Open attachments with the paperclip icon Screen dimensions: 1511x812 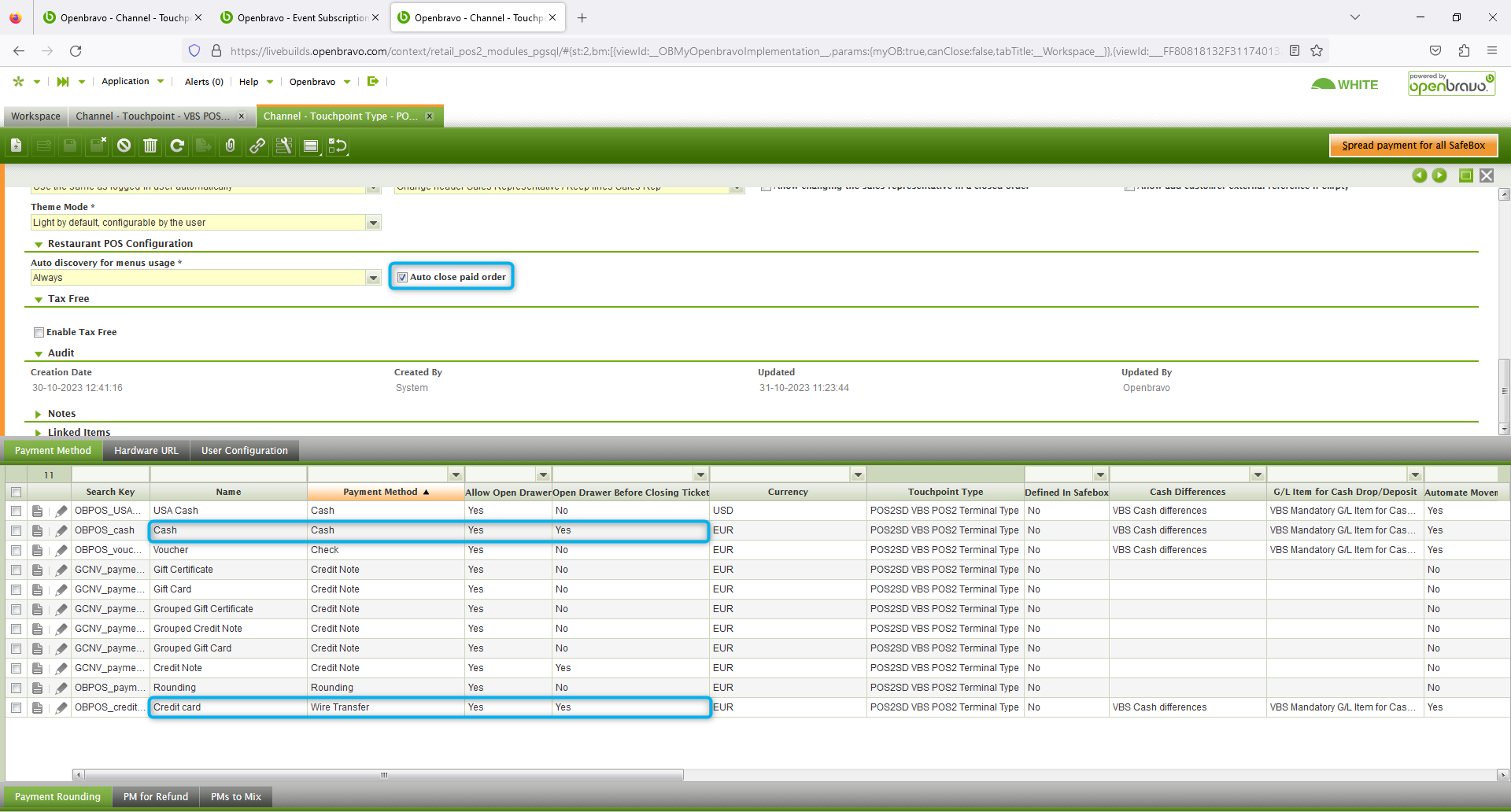click(230, 146)
